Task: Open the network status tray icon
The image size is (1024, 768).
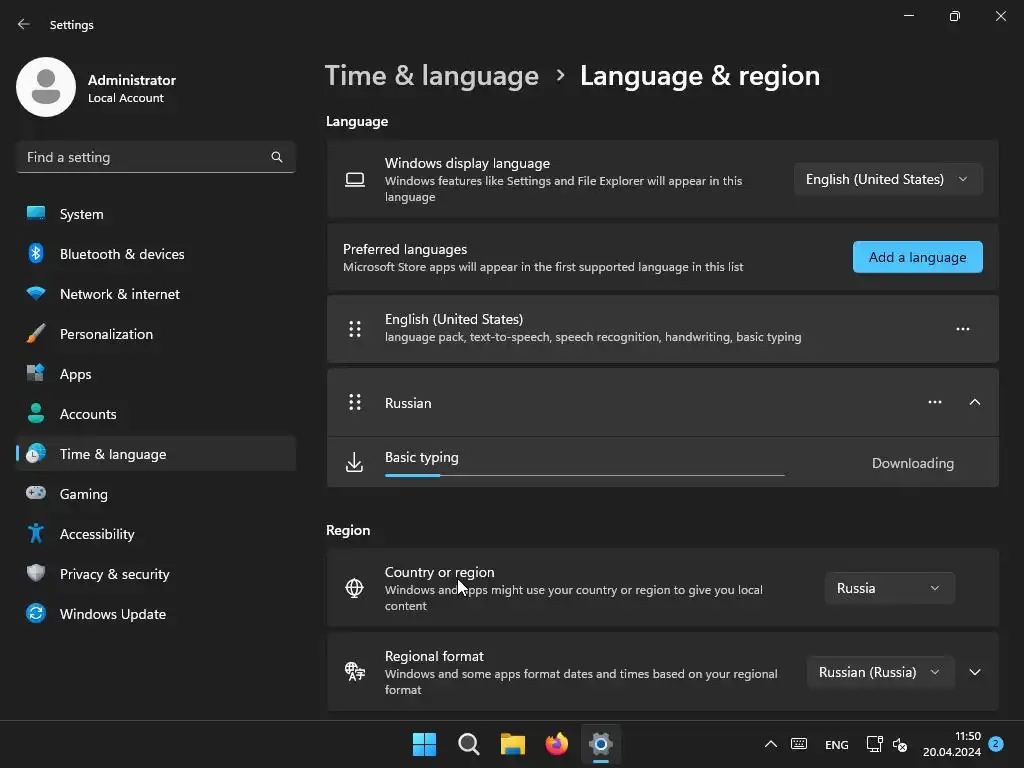Action: coord(874,744)
